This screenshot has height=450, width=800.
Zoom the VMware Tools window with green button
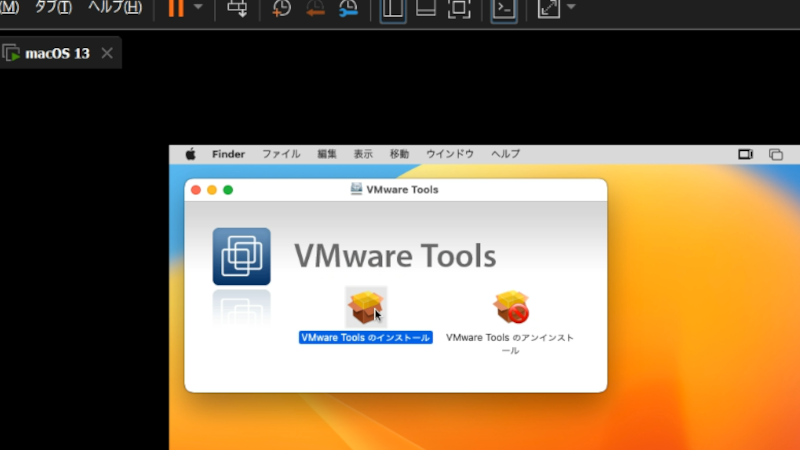228,190
